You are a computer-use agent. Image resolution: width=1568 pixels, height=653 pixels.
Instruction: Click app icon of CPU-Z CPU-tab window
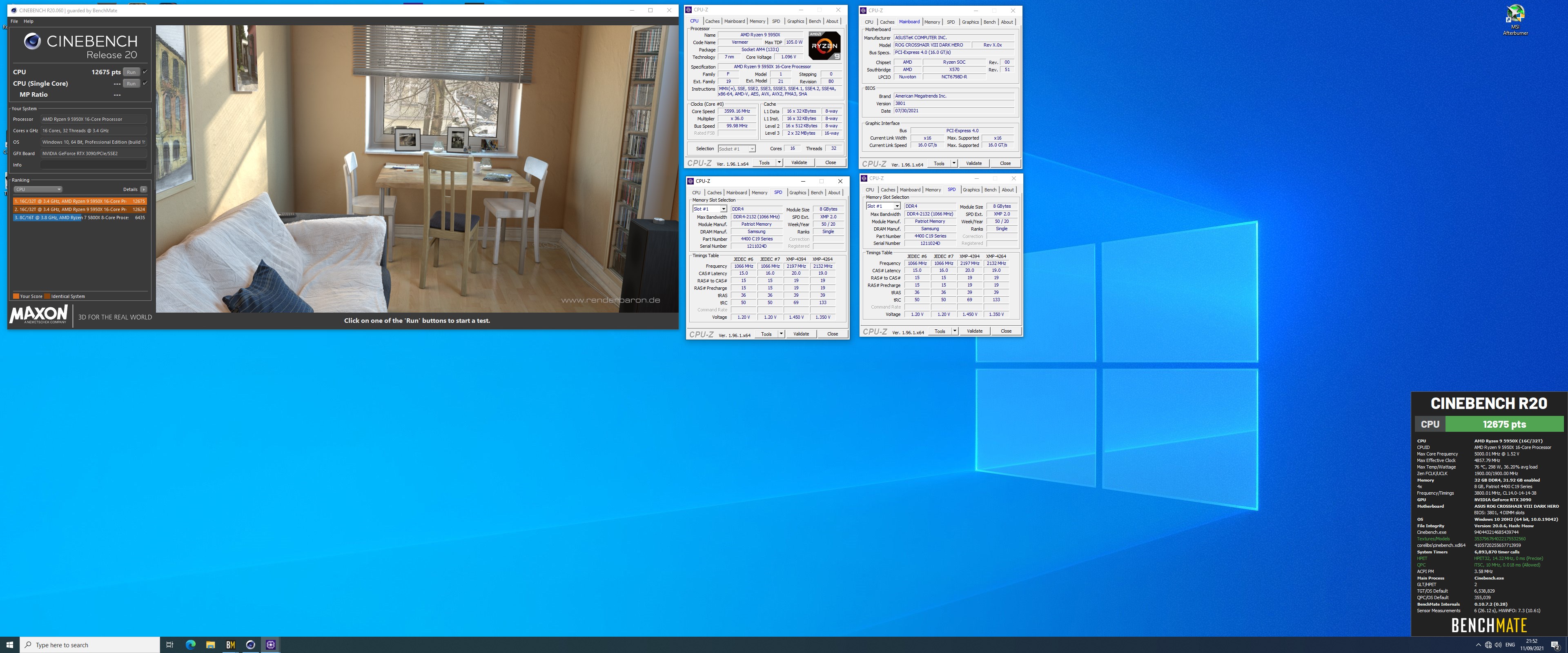point(689,10)
